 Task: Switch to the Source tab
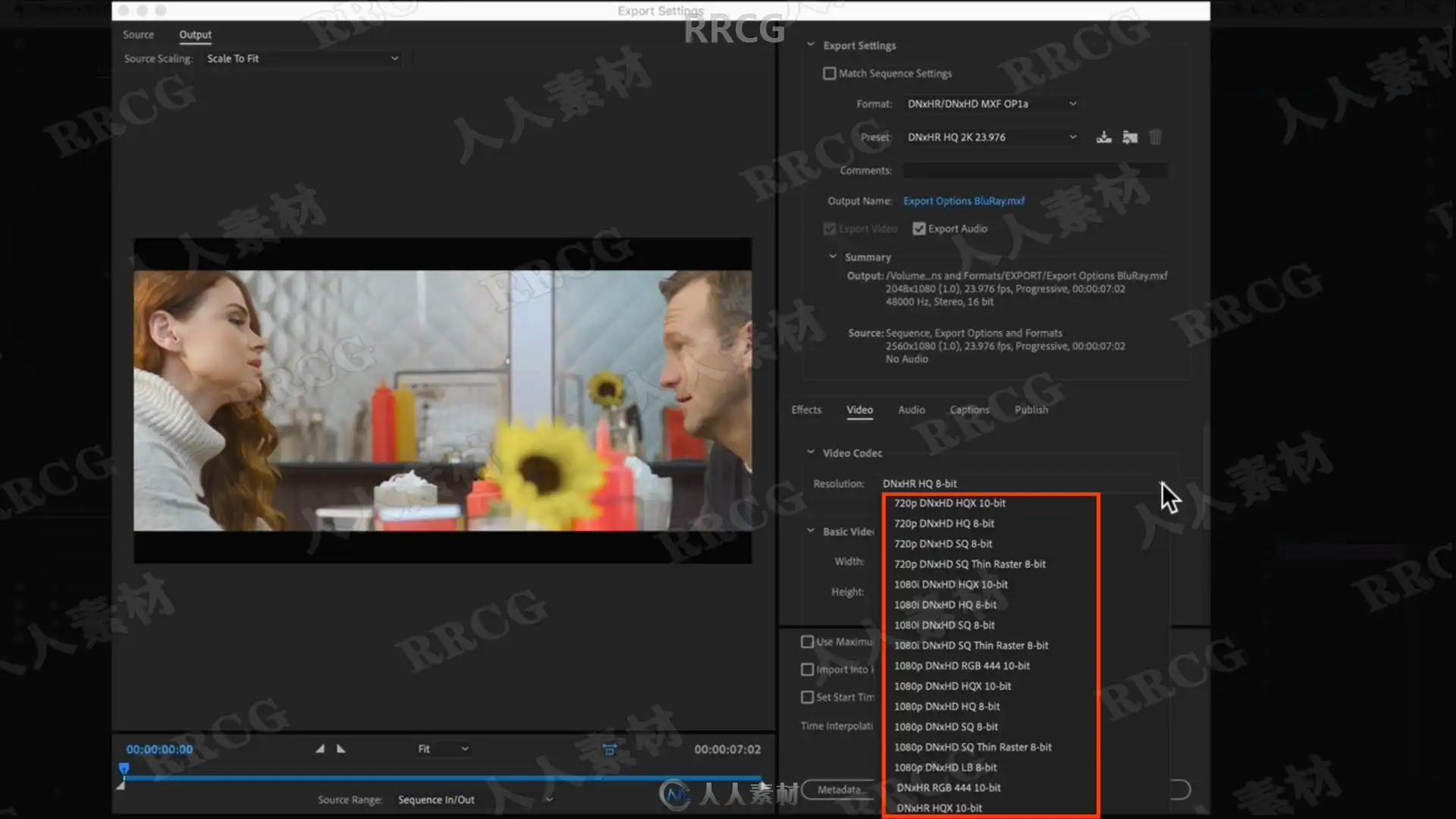[138, 35]
